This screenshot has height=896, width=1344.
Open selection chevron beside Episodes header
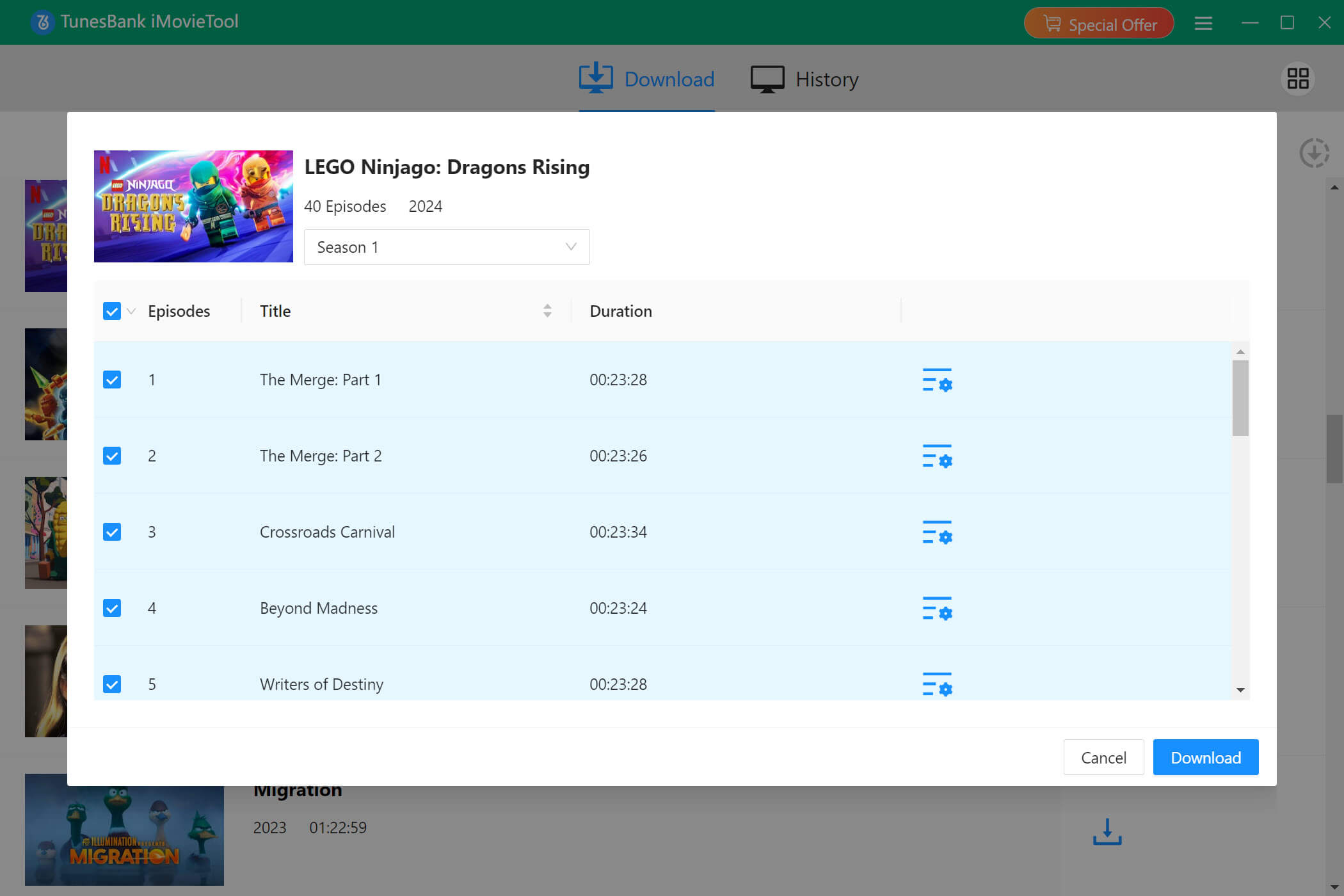[131, 312]
